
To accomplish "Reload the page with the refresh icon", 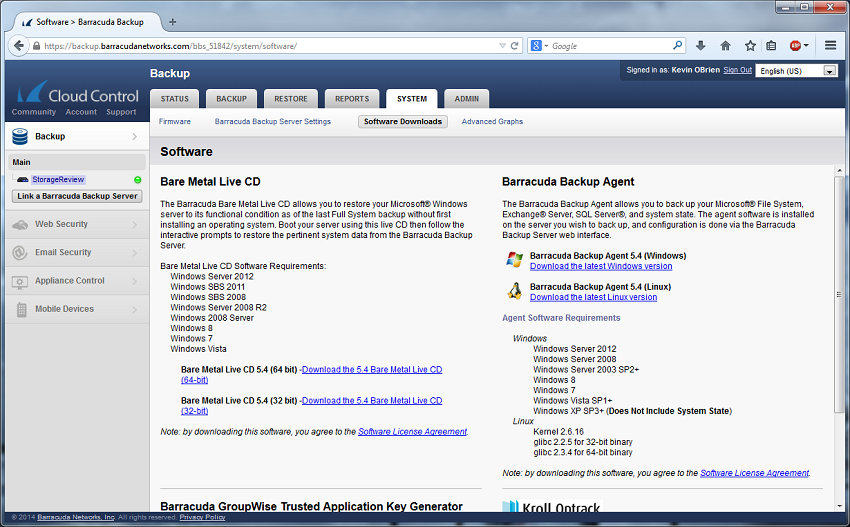I will tap(515, 46).
